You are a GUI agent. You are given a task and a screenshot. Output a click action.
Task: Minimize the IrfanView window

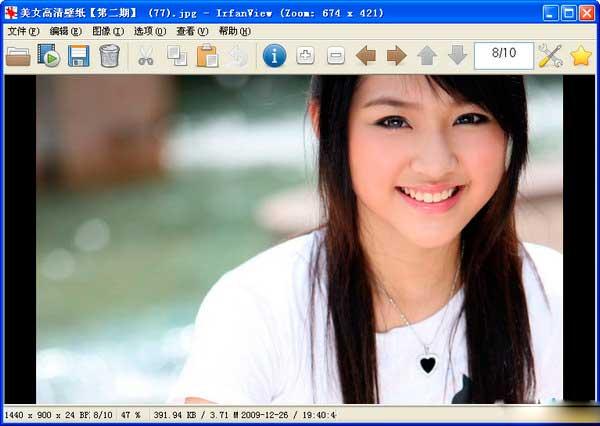point(550,13)
